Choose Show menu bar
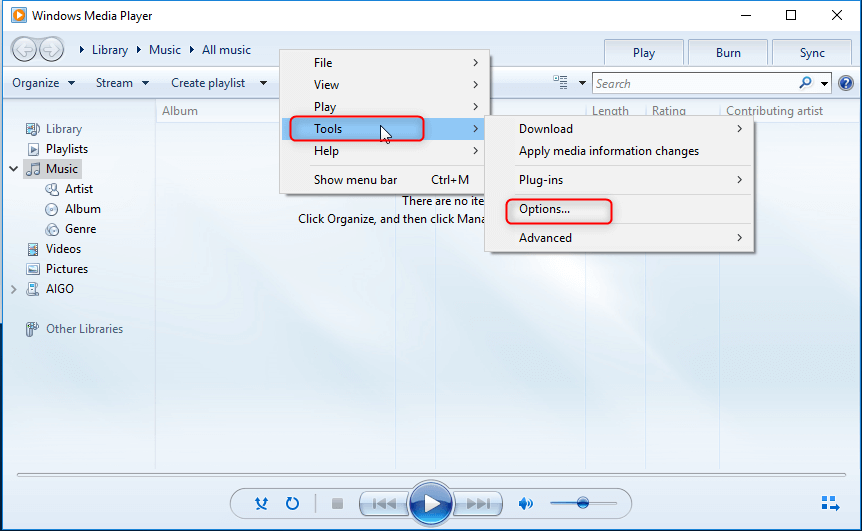The image size is (862, 531). tap(383, 180)
